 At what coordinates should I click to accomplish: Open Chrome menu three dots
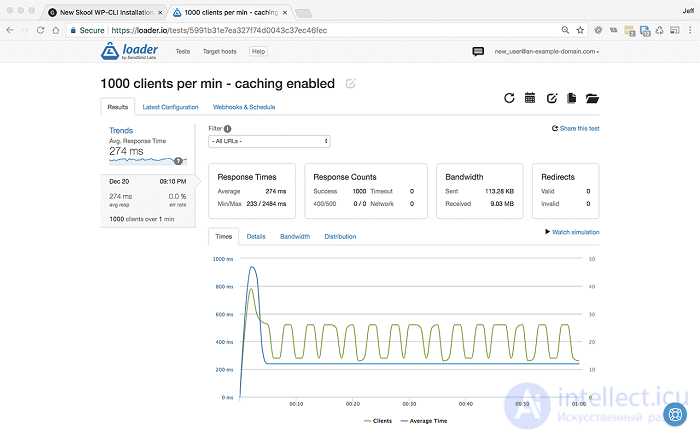pos(690,30)
